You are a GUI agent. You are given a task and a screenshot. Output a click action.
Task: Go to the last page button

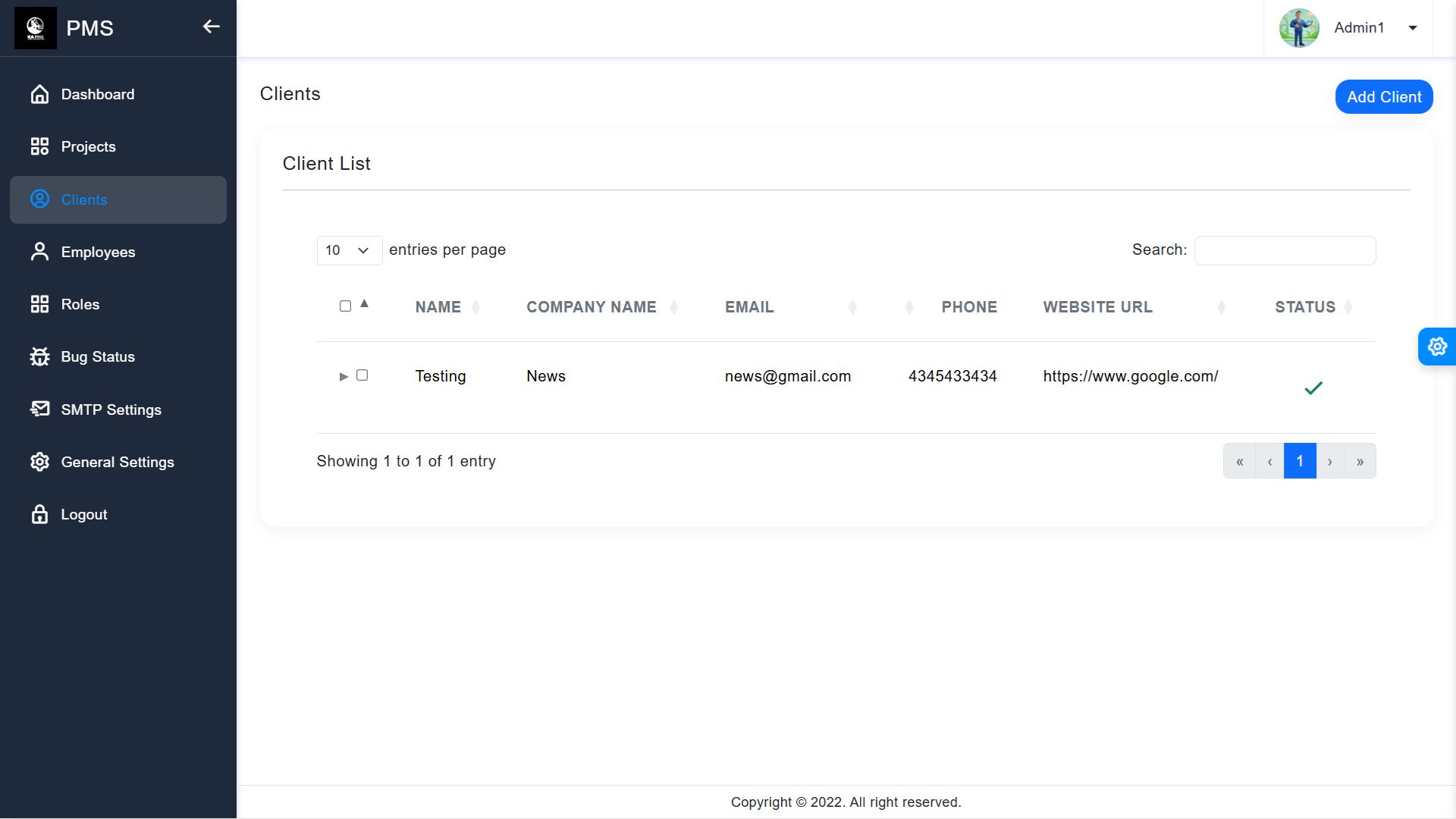[1360, 461]
